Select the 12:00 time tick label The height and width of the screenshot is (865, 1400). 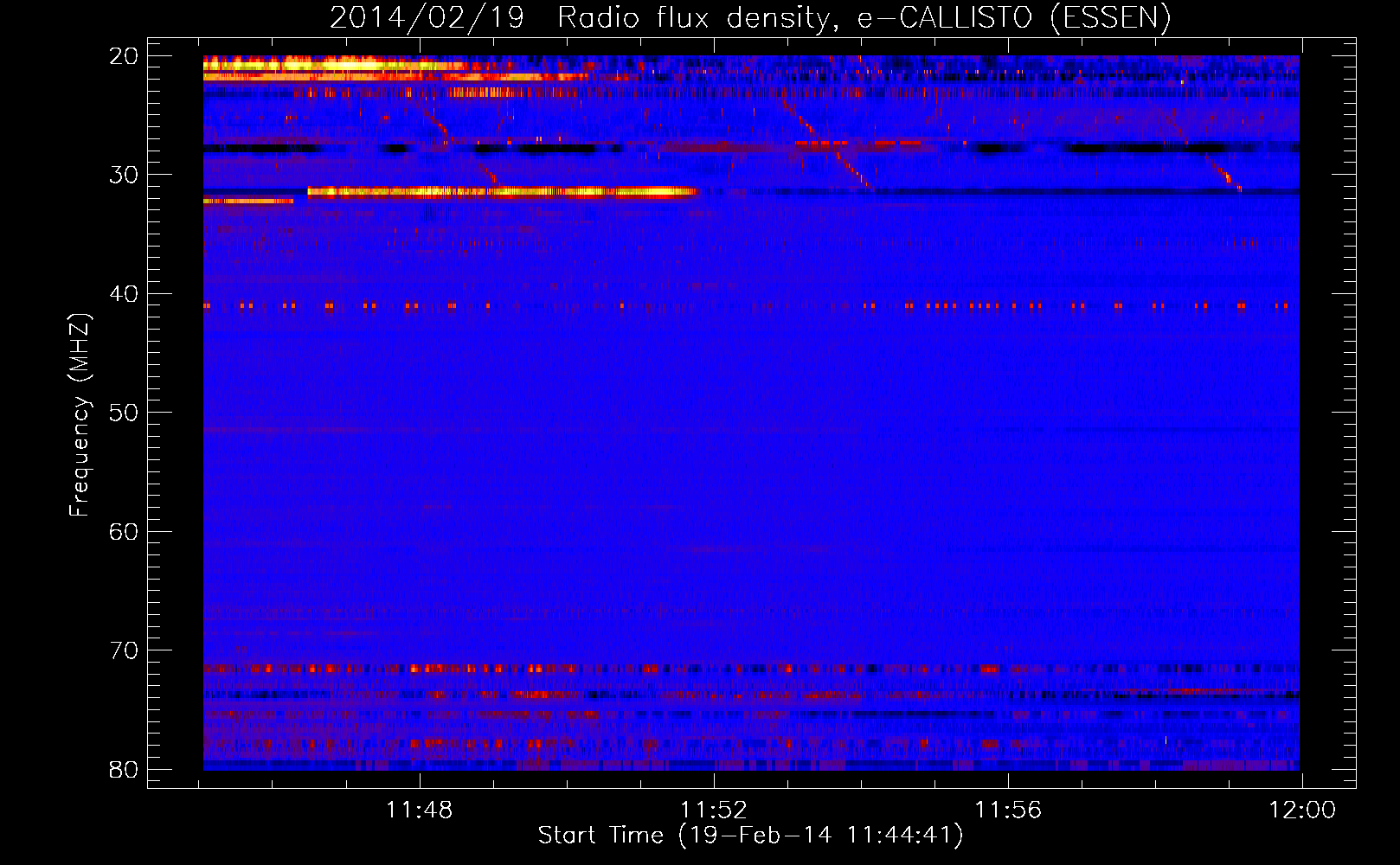point(1302,811)
